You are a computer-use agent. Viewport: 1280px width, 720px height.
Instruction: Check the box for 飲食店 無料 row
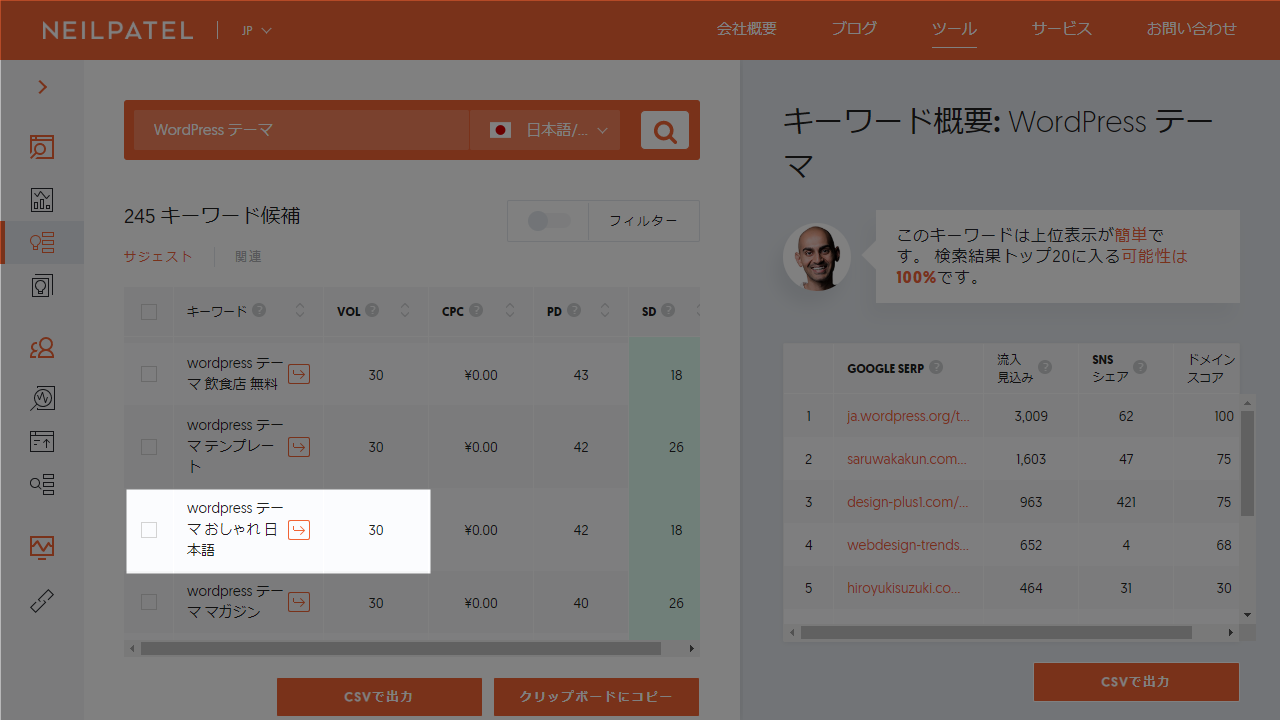[149, 374]
